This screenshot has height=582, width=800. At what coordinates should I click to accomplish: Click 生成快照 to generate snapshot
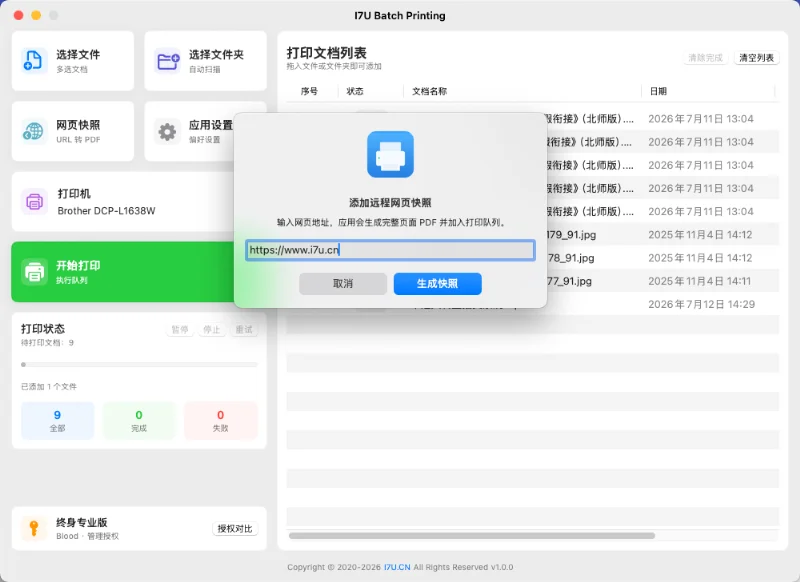(437, 284)
